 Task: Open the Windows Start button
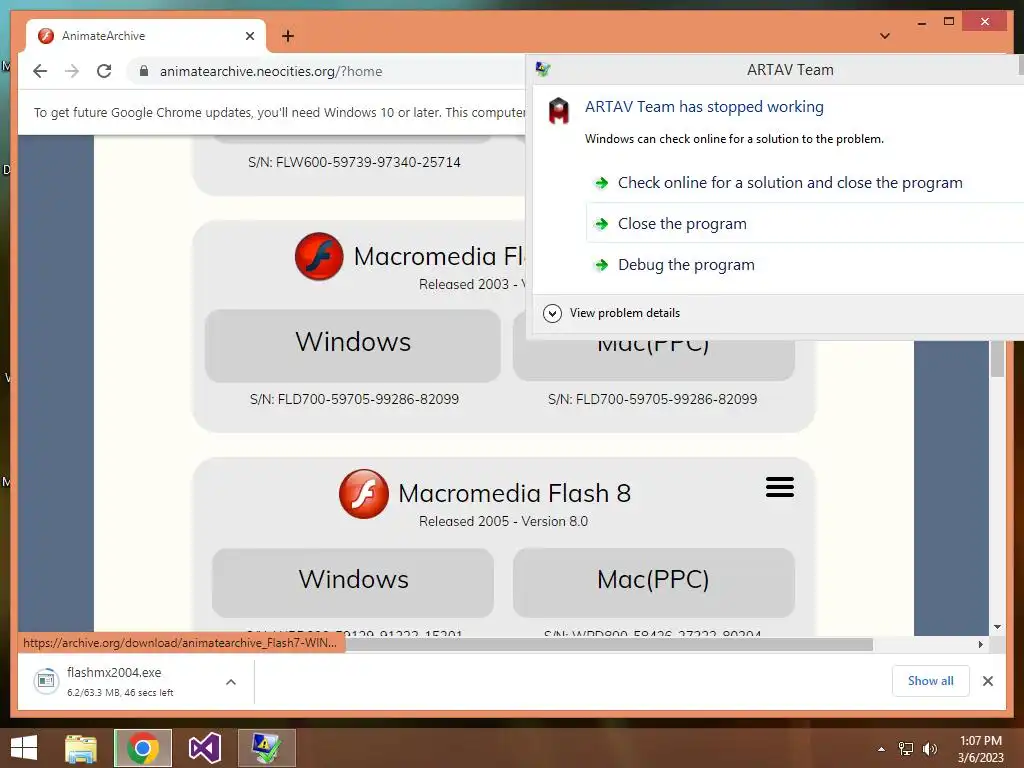24,748
